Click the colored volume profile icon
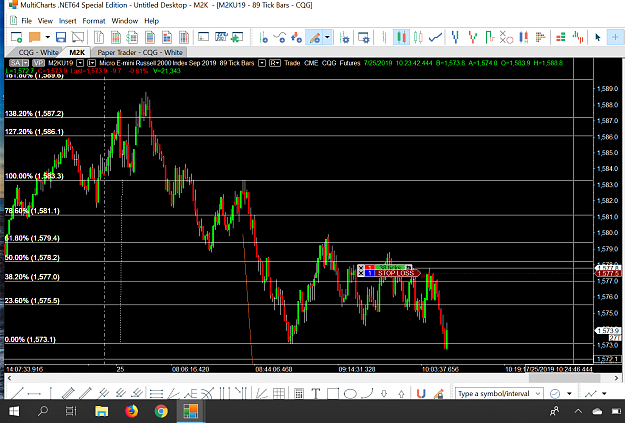This screenshot has width=625, height=423. 540,37
